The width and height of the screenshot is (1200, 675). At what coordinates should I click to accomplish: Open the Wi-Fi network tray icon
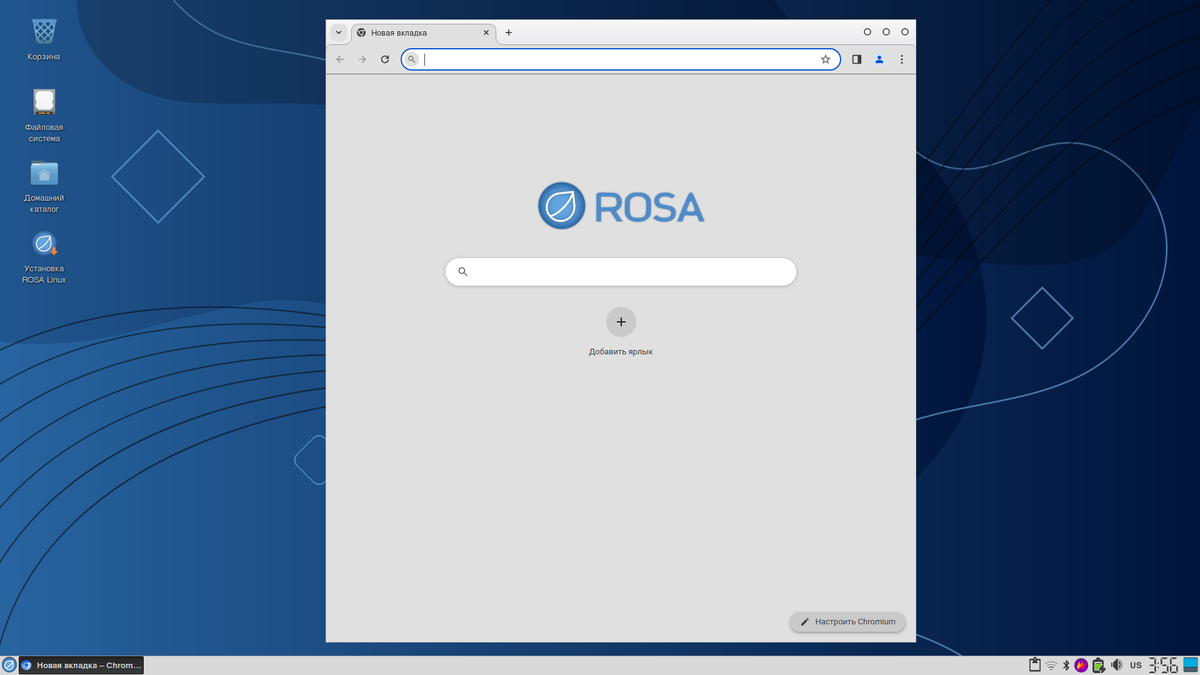coord(1051,665)
